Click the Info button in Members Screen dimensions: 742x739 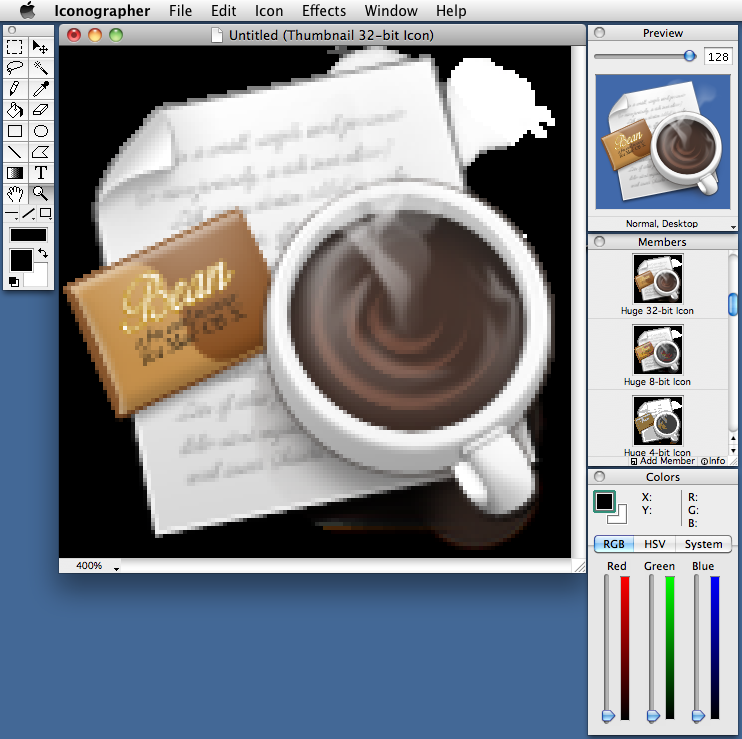pyautogui.click(x=713, y=461)
